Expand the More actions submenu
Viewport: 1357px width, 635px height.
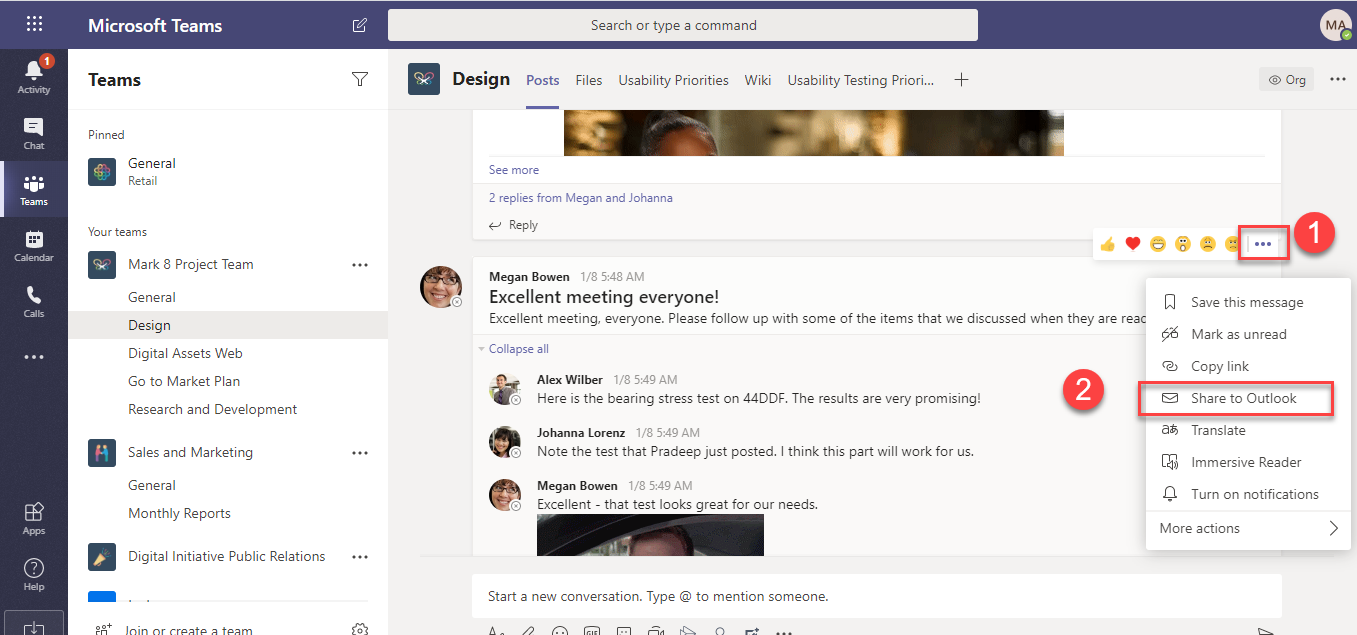(1248, 528)
